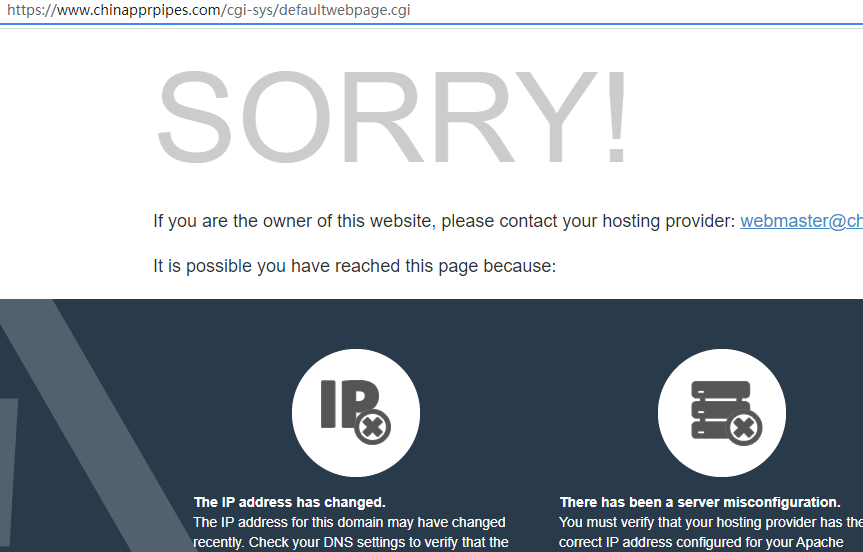This screenshot has width=863, height=552.
Task: Click the IP letters inside circle
Action: [349, 403]
